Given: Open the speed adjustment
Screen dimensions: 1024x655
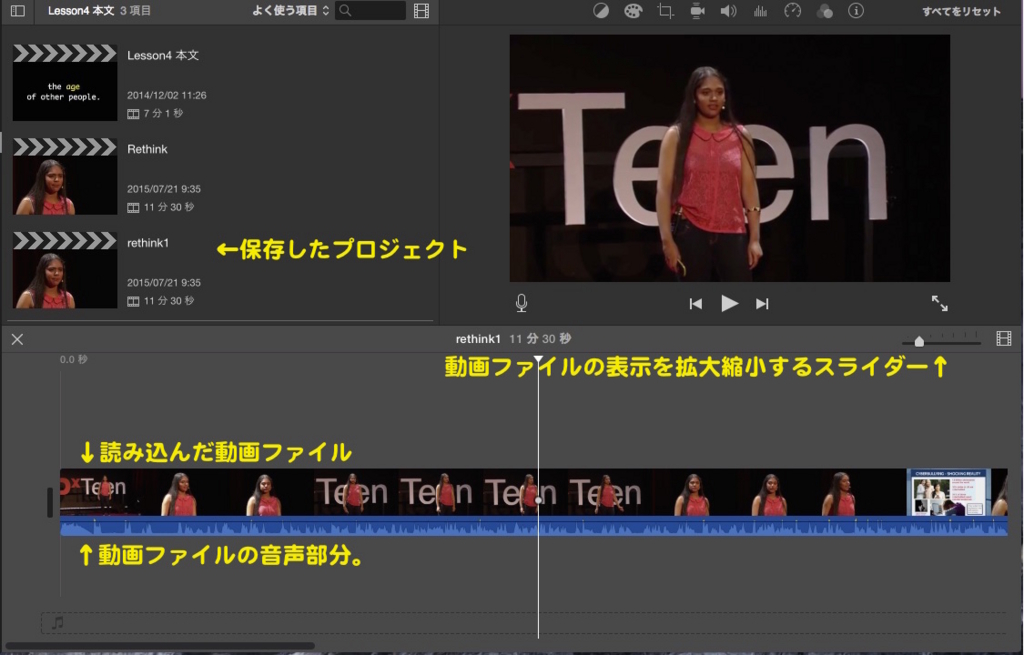Looking at the screenshot, I should [792, 10].
